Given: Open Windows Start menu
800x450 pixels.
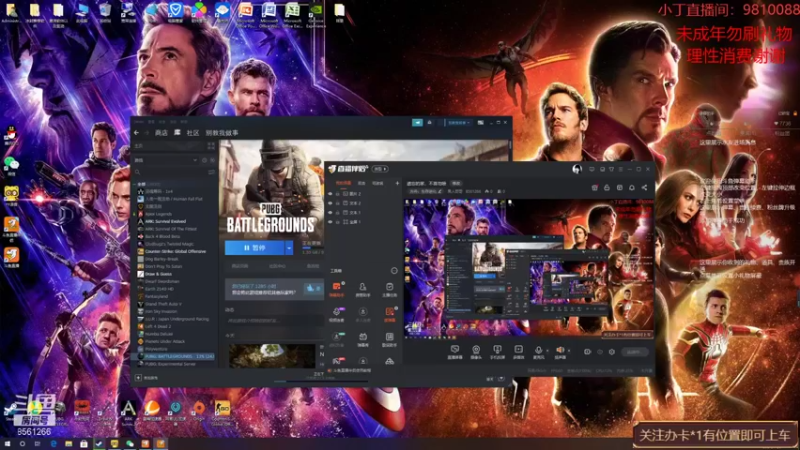Looking at the screenshot, I should [x=7, y=444].
